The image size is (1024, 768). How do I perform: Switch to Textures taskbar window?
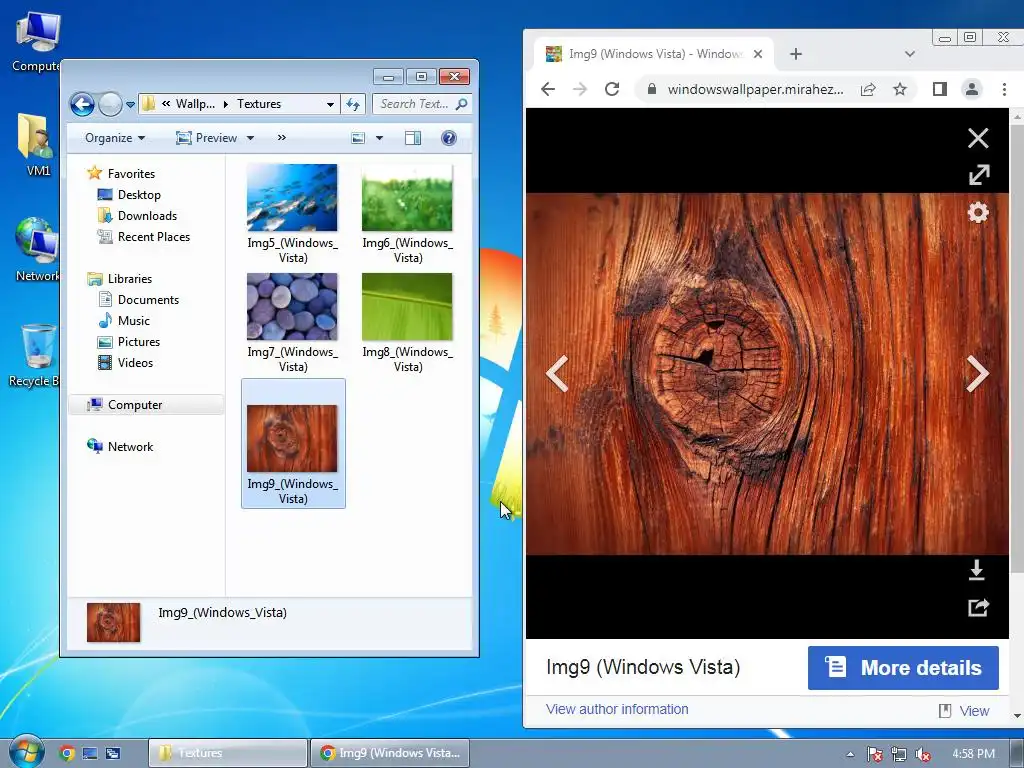pos(227,753)
